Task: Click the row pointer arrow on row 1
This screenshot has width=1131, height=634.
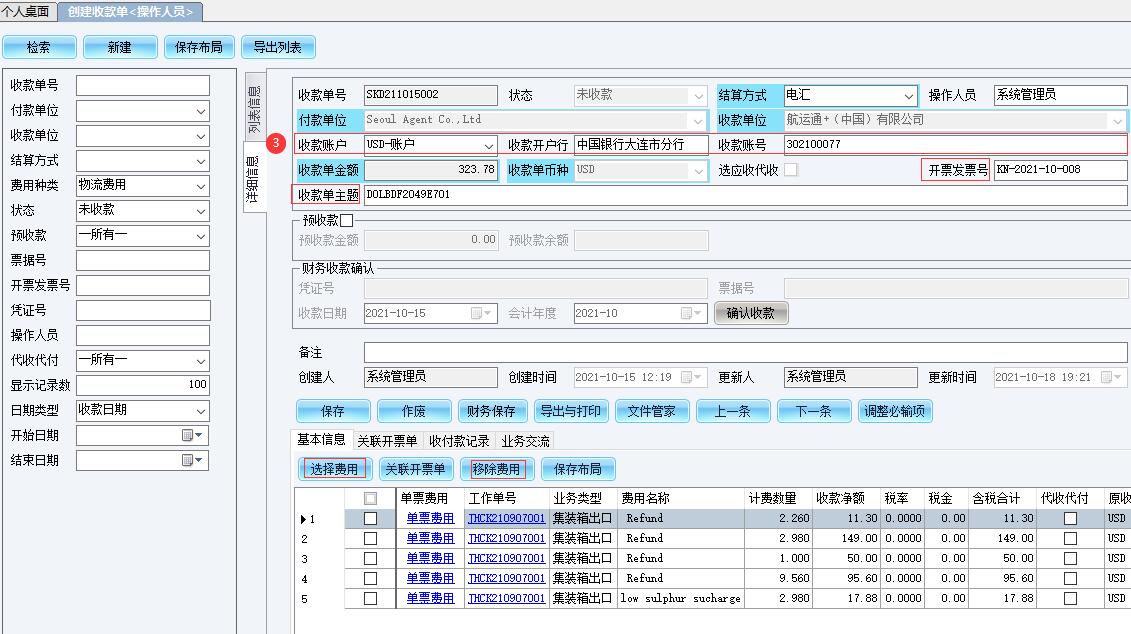Action: tap(304, 519)
